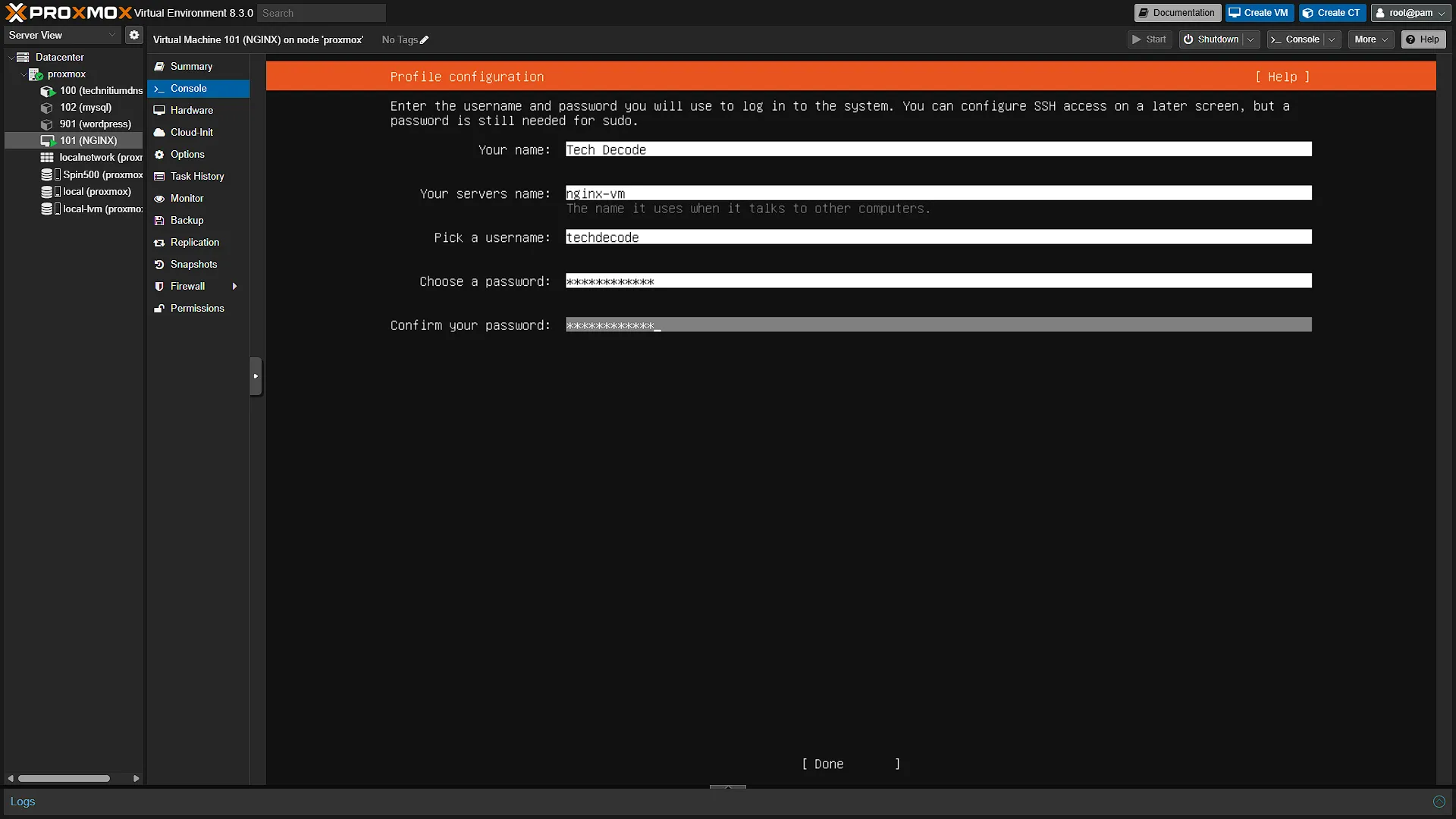The width and height of the screenshot is (1456, 819).
Task: Open the root@pam user menu
Action: (1410, 13)
